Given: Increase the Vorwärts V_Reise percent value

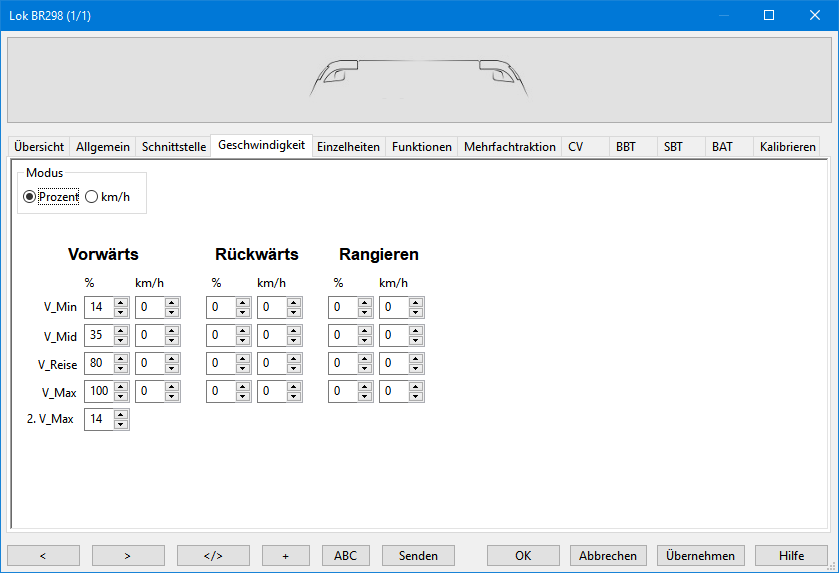Looking at the screenshot, I should click(x=121, y=358).
